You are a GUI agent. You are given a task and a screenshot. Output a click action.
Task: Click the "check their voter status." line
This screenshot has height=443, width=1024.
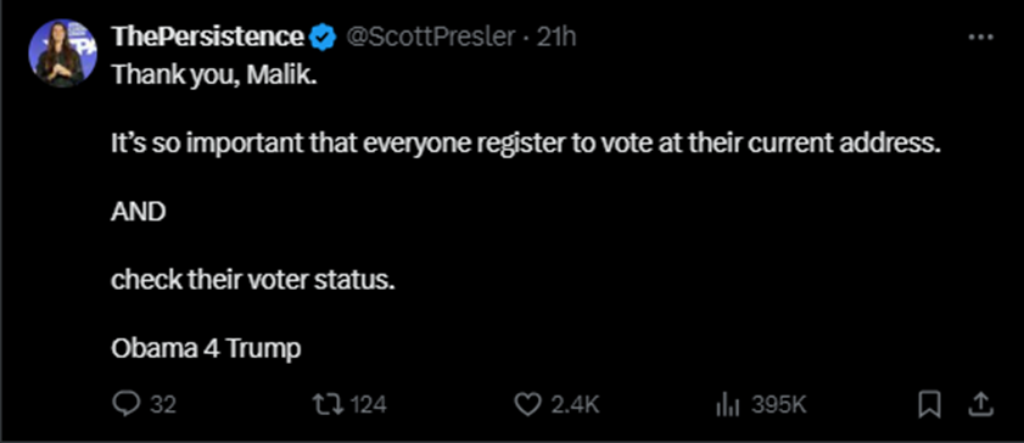coord(253,280)
